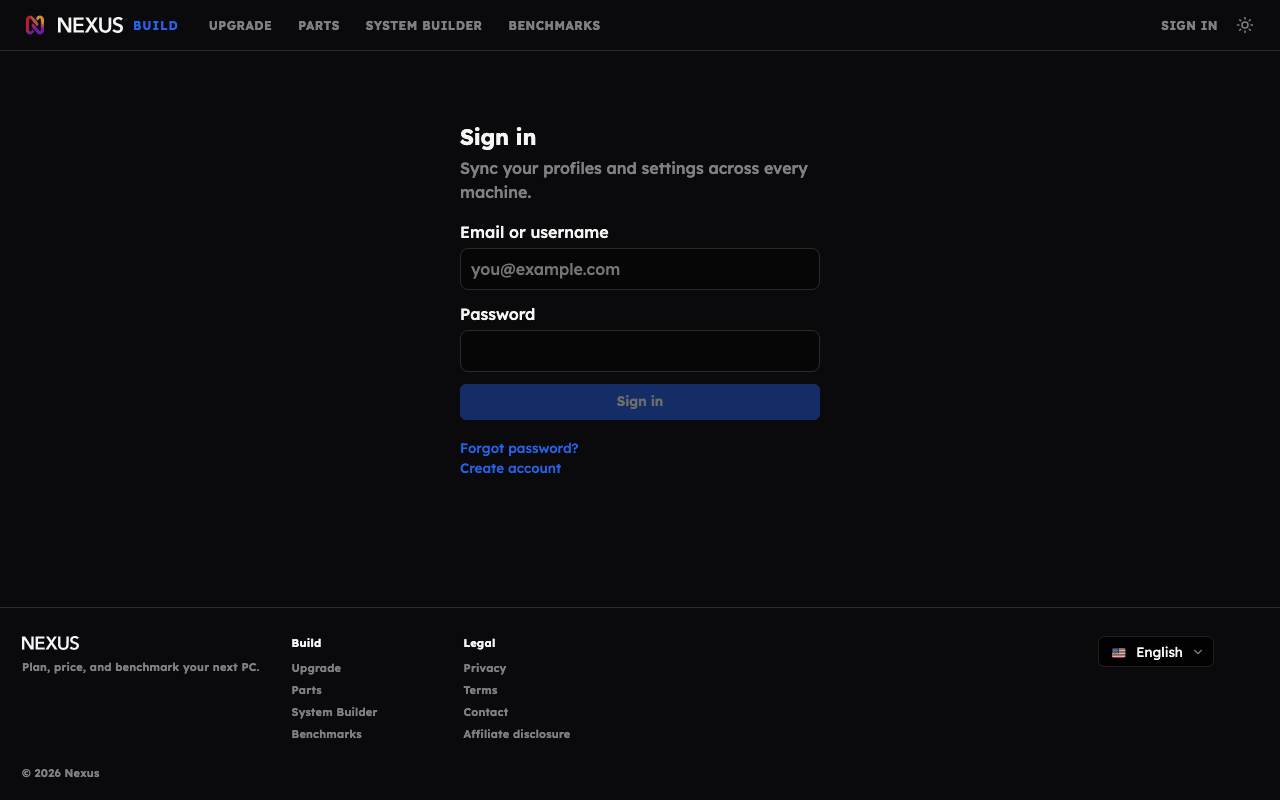The height and width of the screenshot is (800, 1280).
Task: Focus the Password input field
Action: pos(640,351)
